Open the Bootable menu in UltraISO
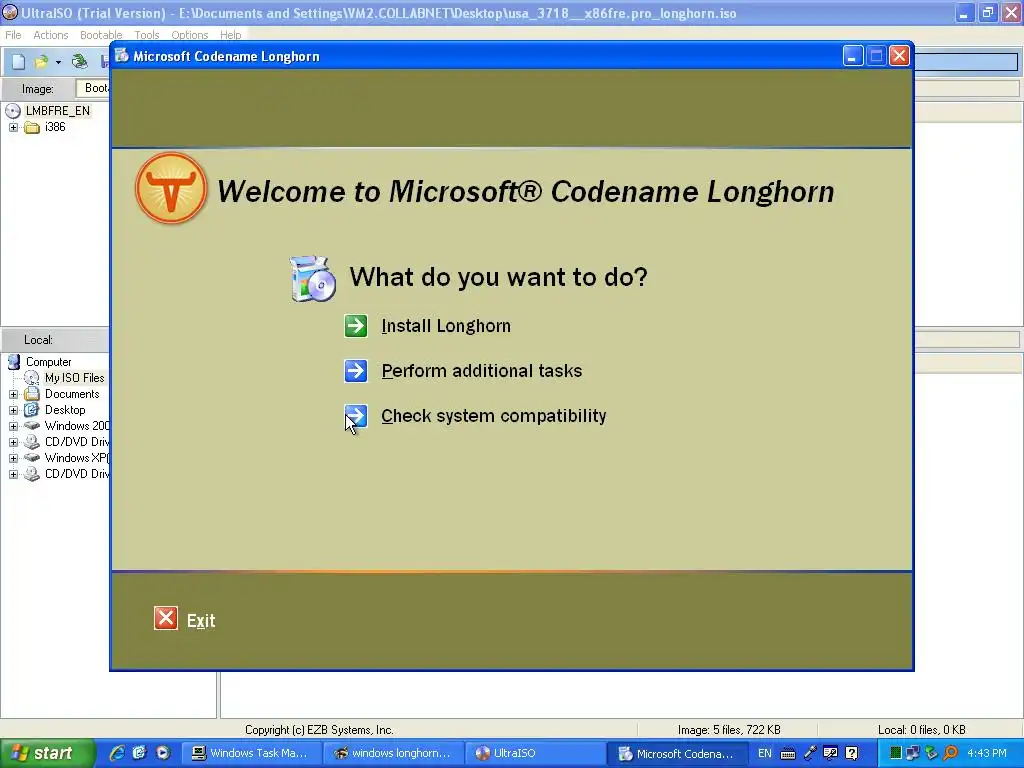The width and height of the screenshot is (1024, 768). tap(101, 35)
